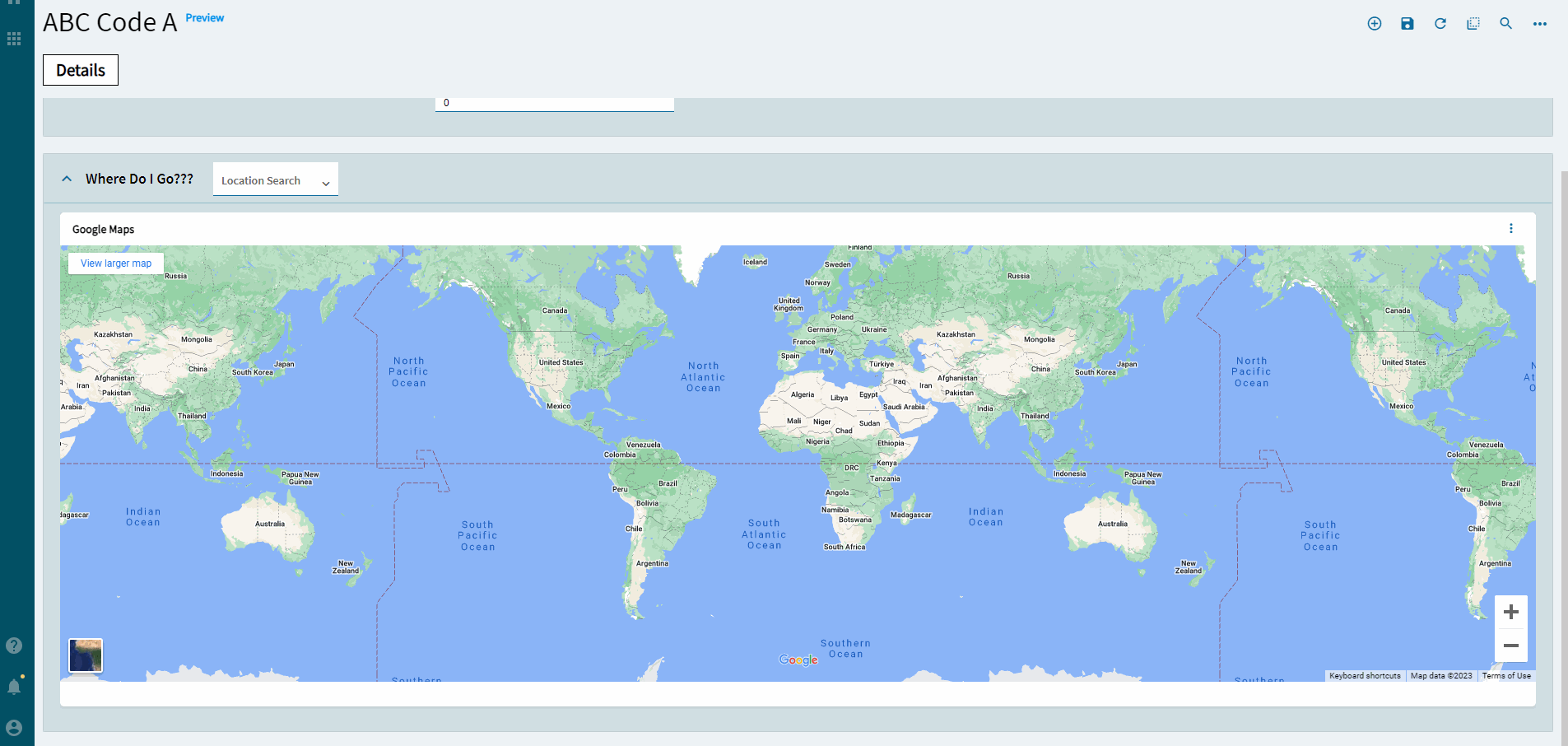Click the North Atlantic Ocean label
This screenshot has height=746, width=1568.
703,377
